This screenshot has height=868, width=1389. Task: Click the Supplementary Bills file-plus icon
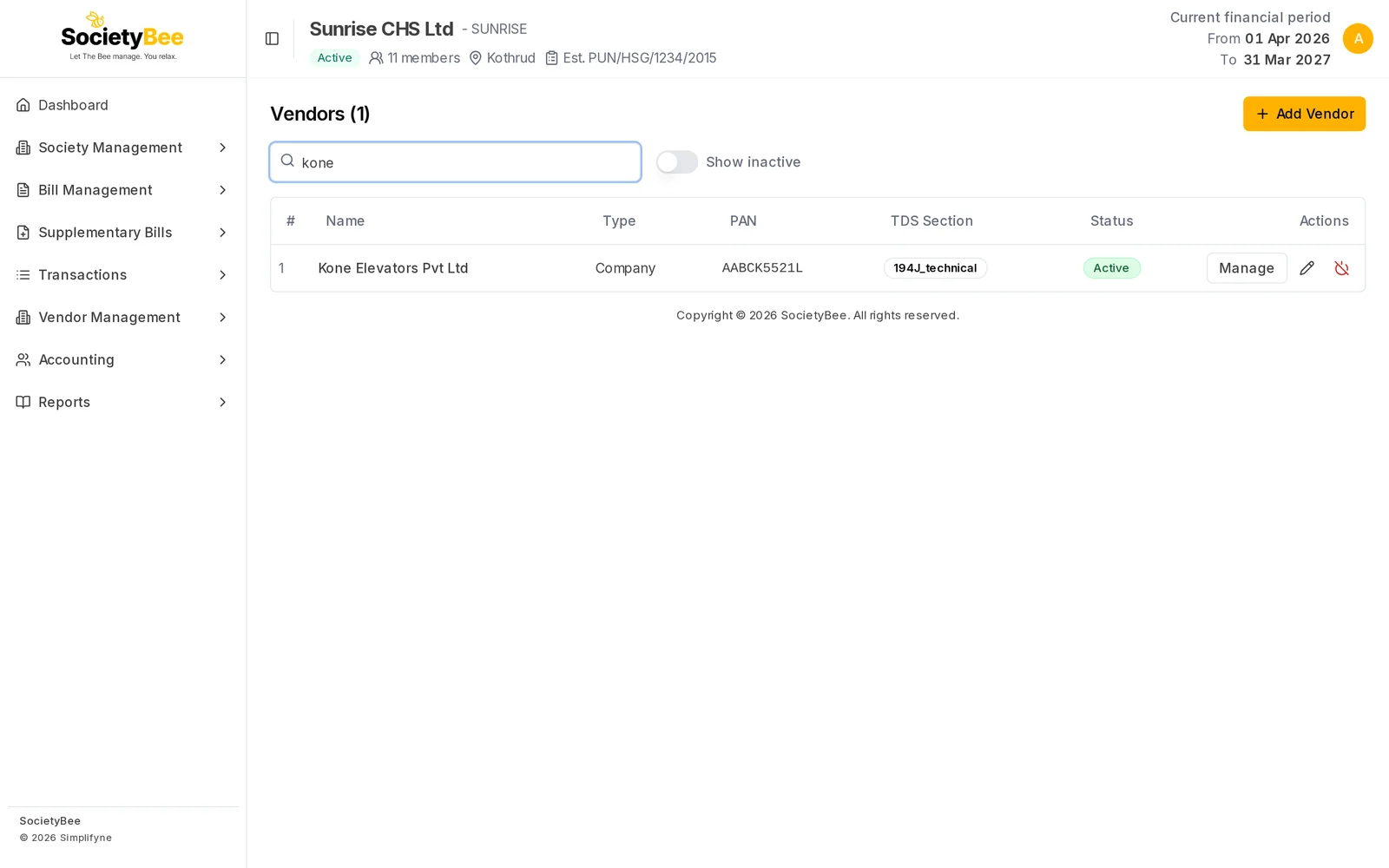23,233
